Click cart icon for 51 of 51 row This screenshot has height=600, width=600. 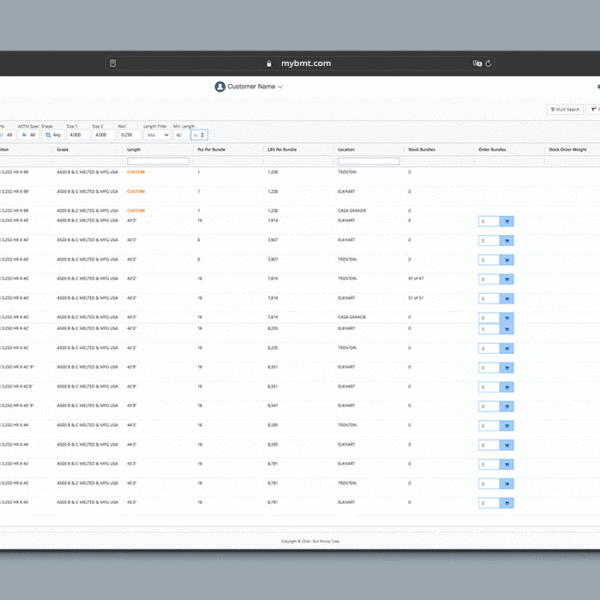pyautogui.click(x=506, y=298)
